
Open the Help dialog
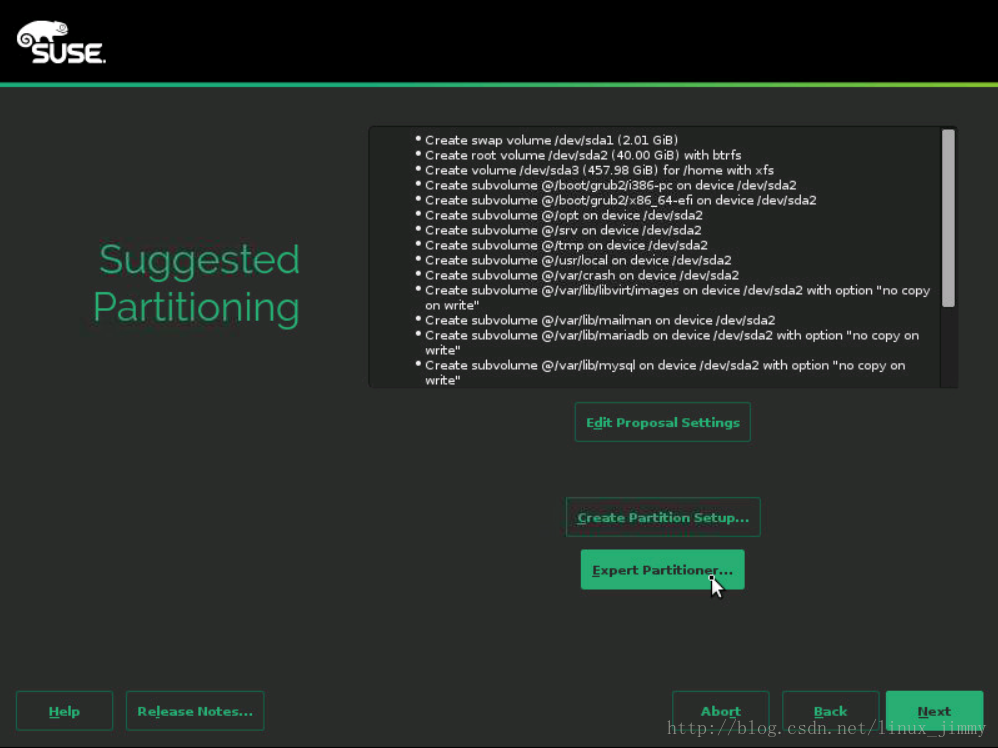tap(64, 711)
